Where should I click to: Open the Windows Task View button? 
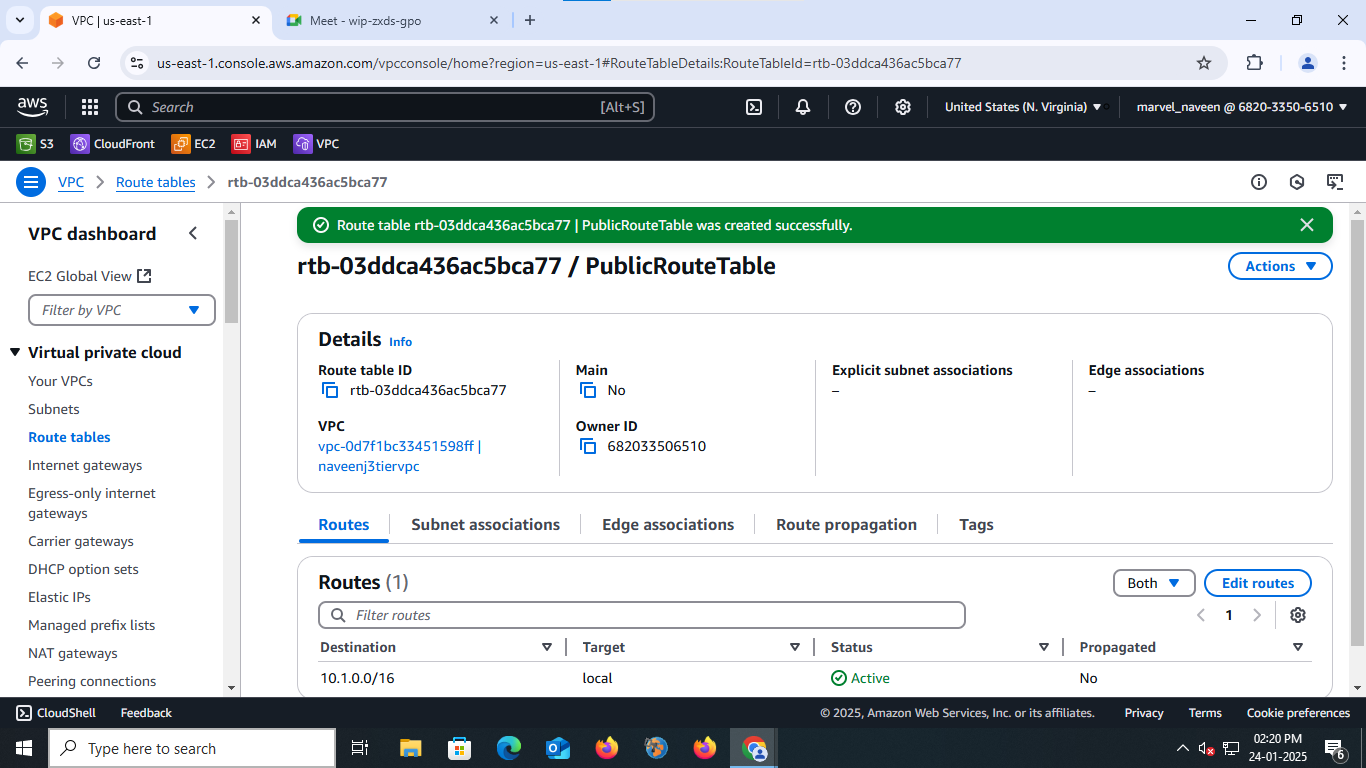(x=360, y=748)
